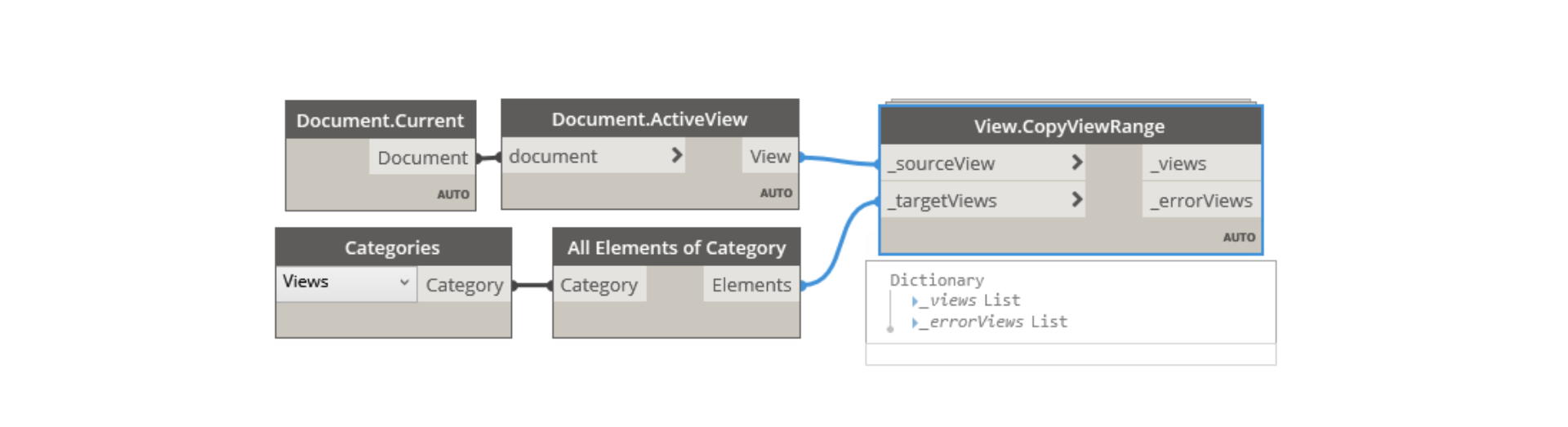Image resolution: width=1568 pixels, height=427 pixels.
Task: Click the Elements output port
Action: pos(751,285)
